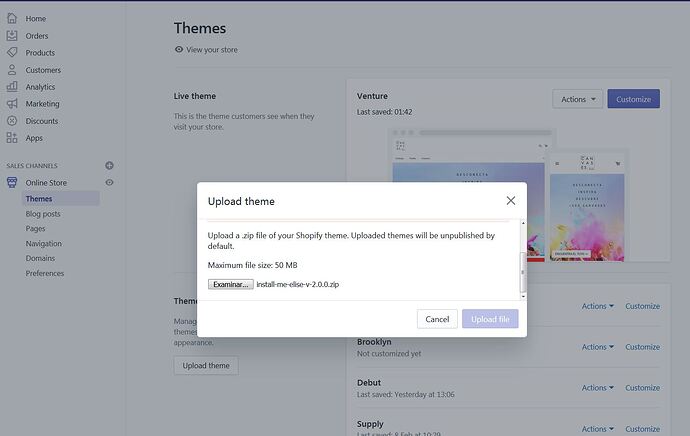Click Examinar to browse for file
The image size is (690, 436).
(x=230, y=284)
